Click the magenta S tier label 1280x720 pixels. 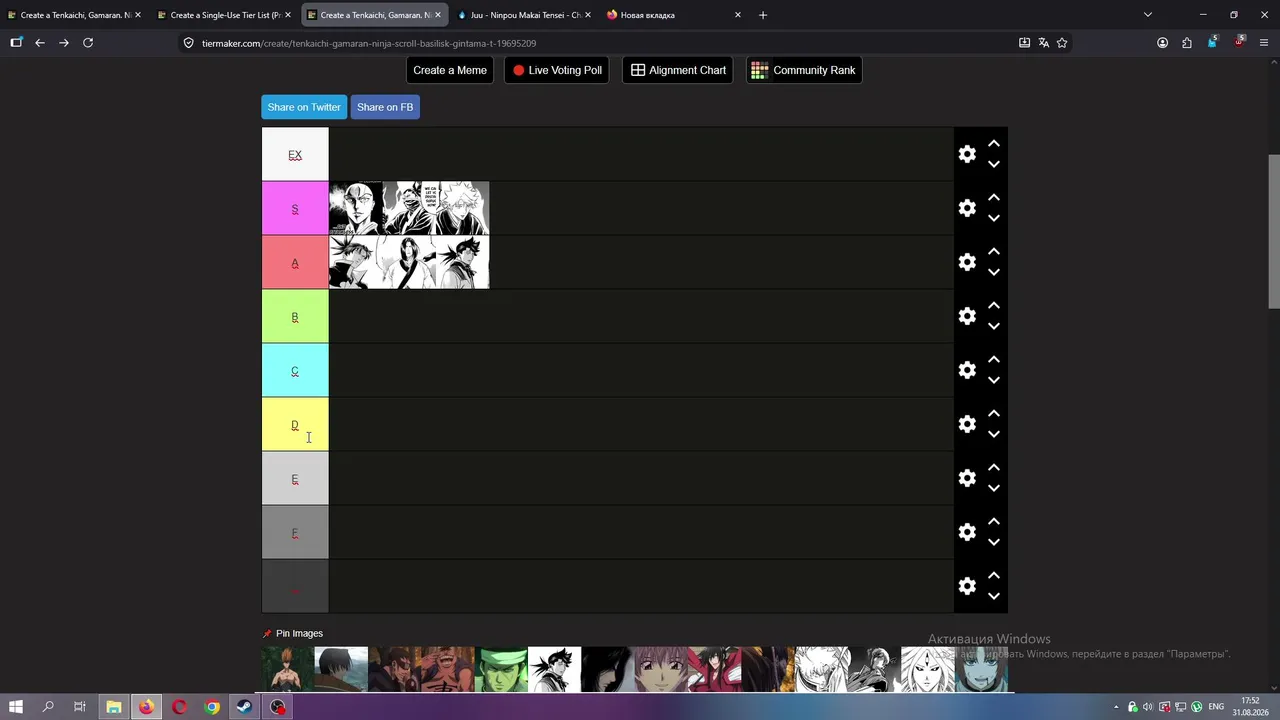295,209
